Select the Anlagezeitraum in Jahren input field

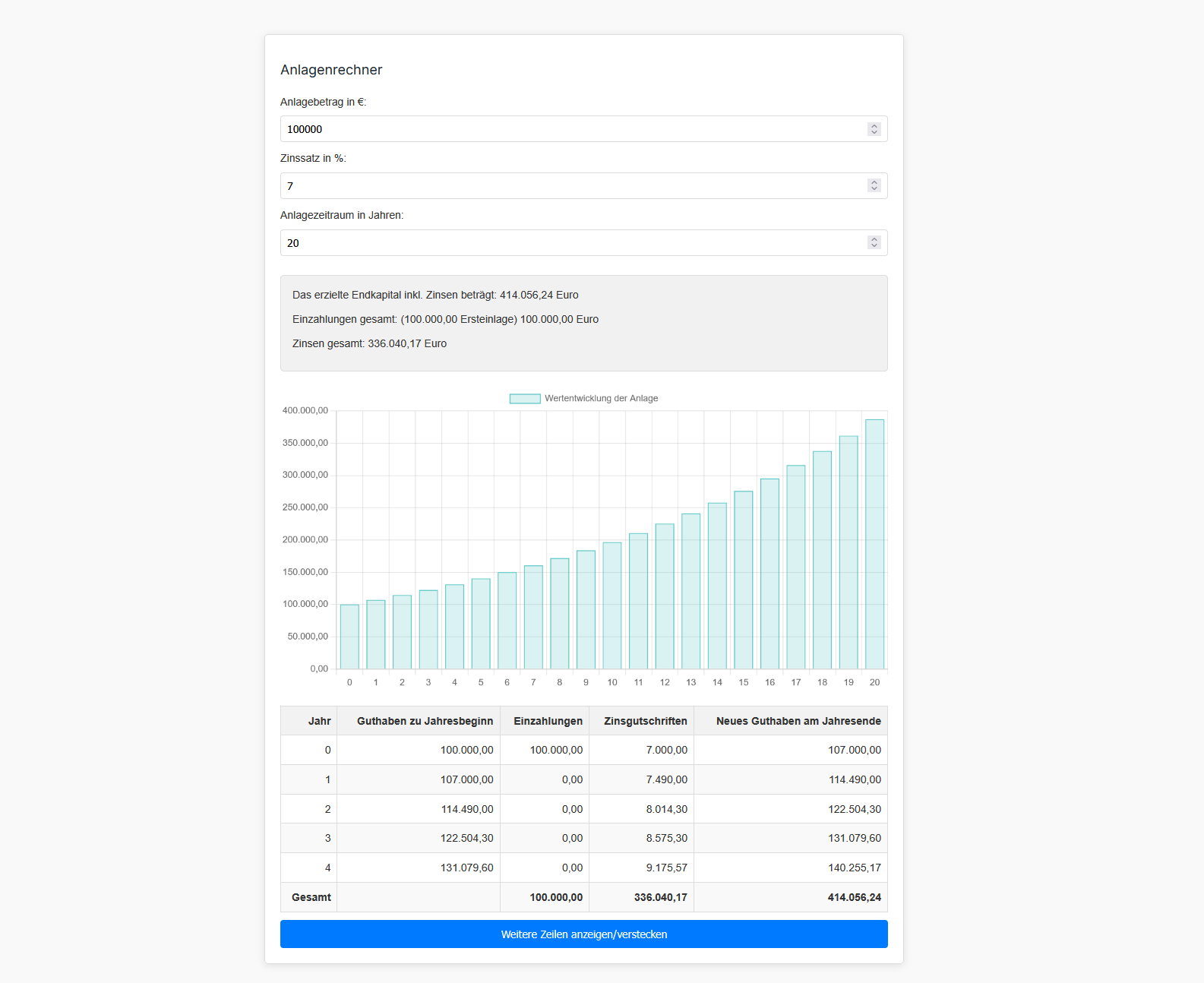point(570,243)
